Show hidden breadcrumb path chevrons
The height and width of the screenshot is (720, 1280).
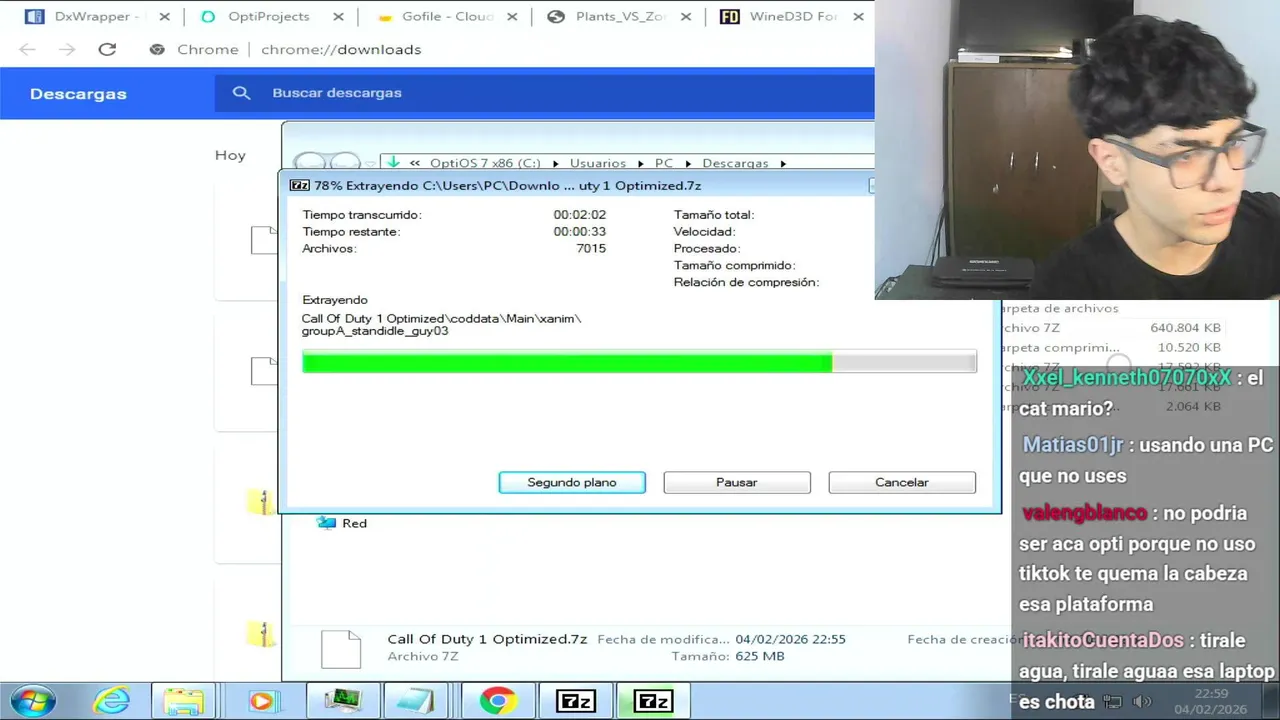[415, 163]
